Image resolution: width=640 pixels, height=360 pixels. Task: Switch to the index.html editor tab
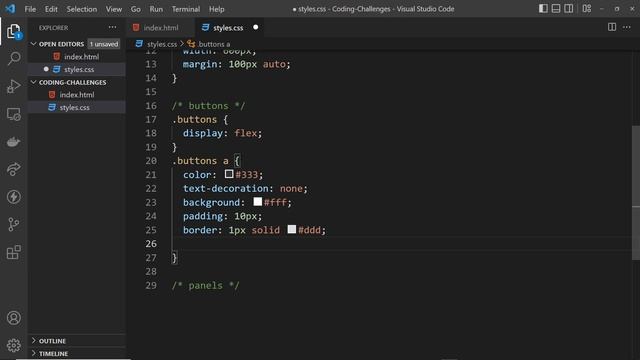[161, 27]
